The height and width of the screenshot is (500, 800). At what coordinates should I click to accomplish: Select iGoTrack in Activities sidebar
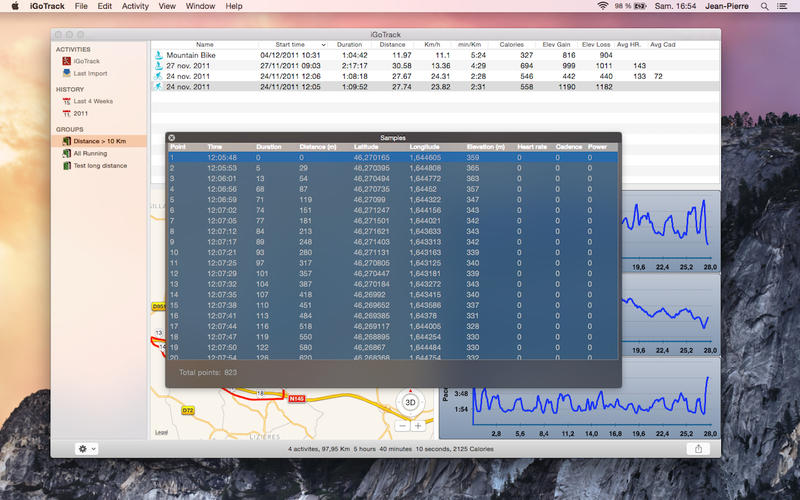86,61
